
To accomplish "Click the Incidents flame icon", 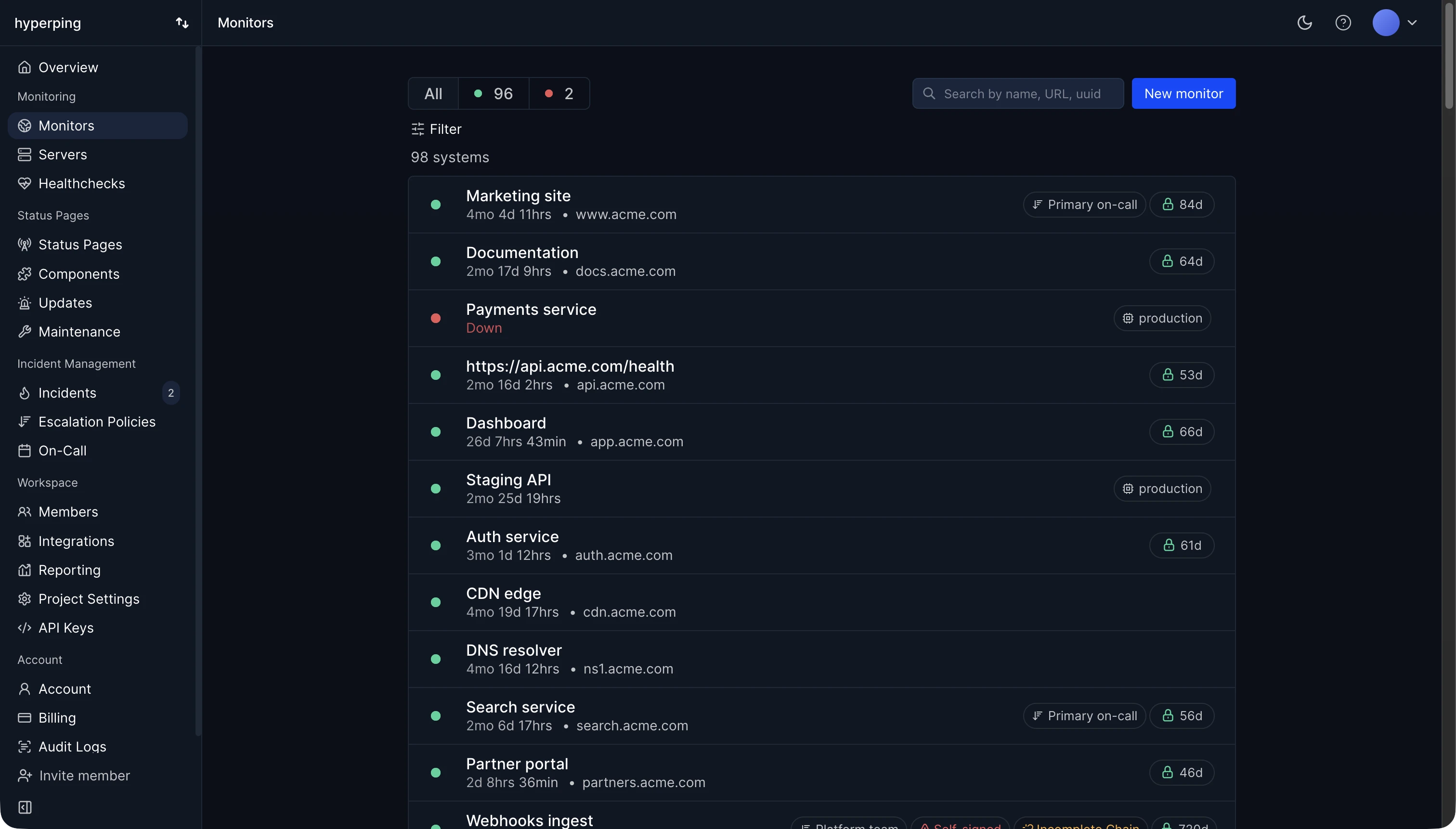I will click(x=24, y=393).
